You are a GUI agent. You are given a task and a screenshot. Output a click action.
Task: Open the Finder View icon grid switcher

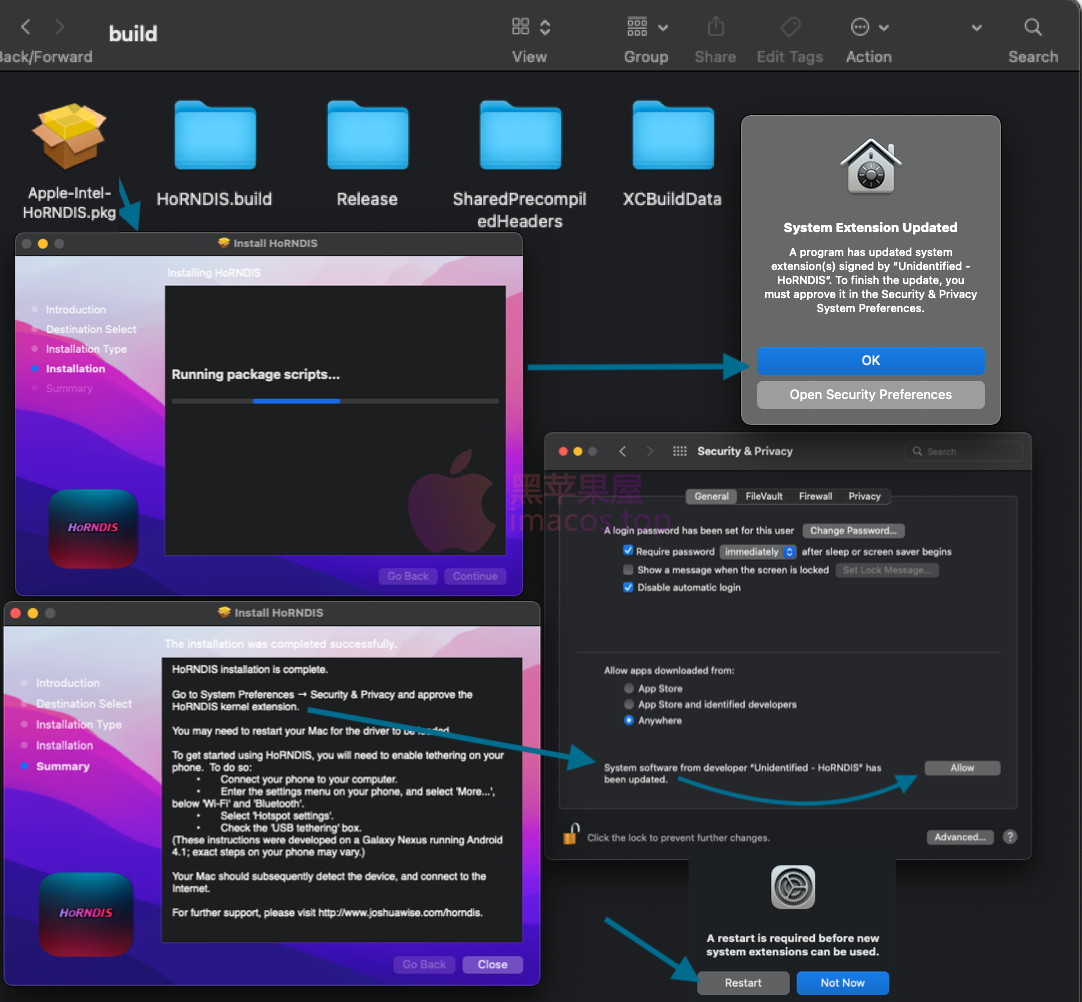[520, 27]
